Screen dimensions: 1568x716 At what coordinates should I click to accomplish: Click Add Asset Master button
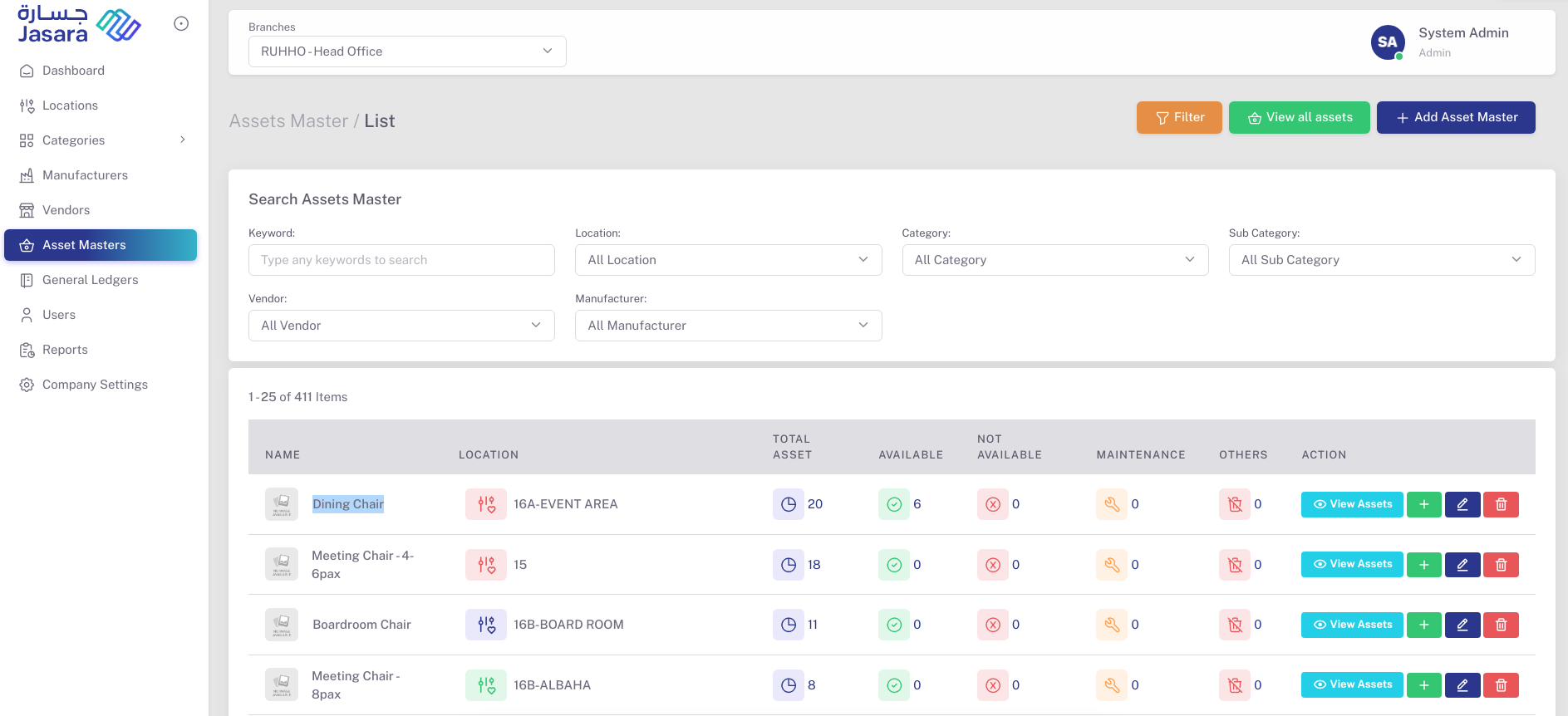(1455, 118)
